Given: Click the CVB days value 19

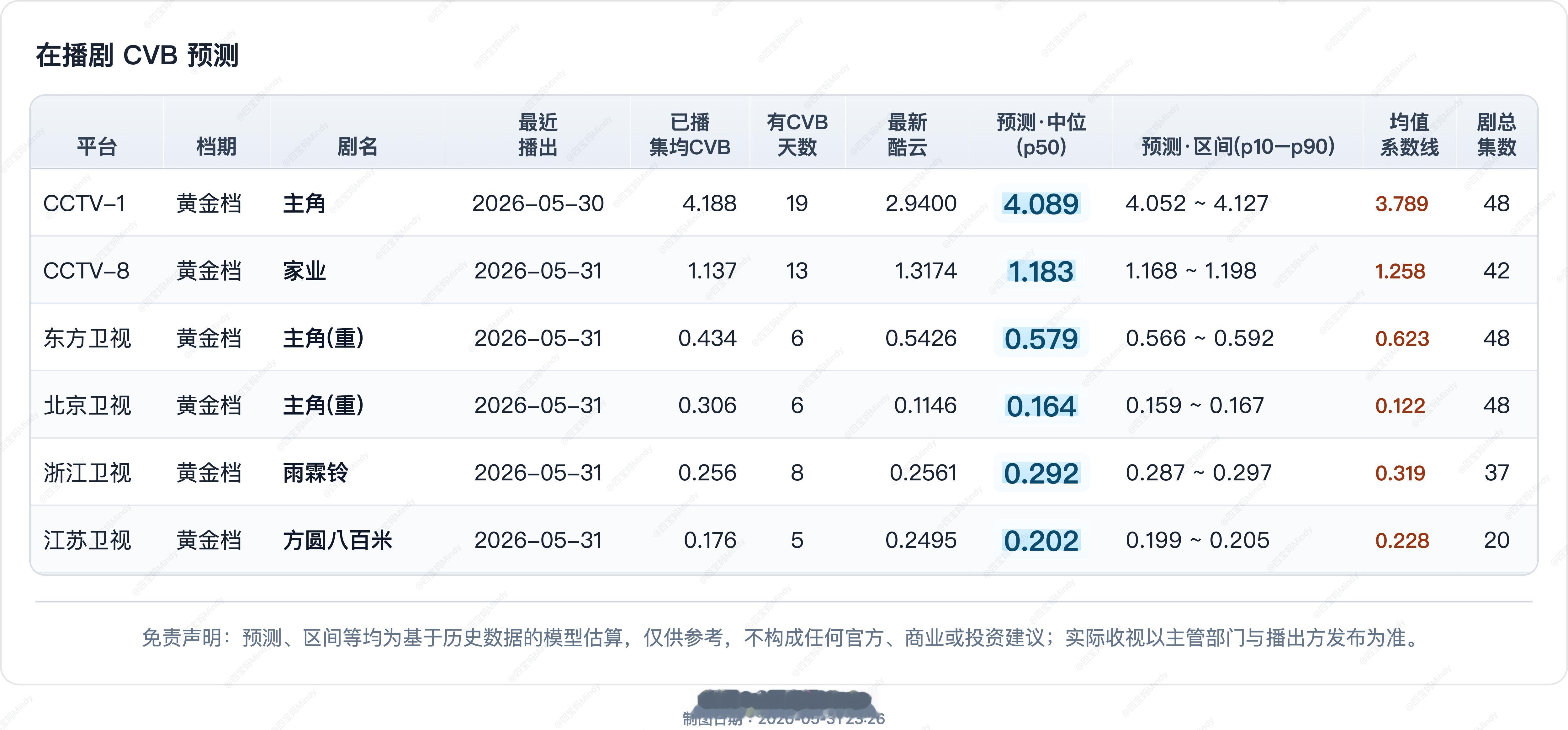Looking at the screenshot, I should tap(797, 204).
